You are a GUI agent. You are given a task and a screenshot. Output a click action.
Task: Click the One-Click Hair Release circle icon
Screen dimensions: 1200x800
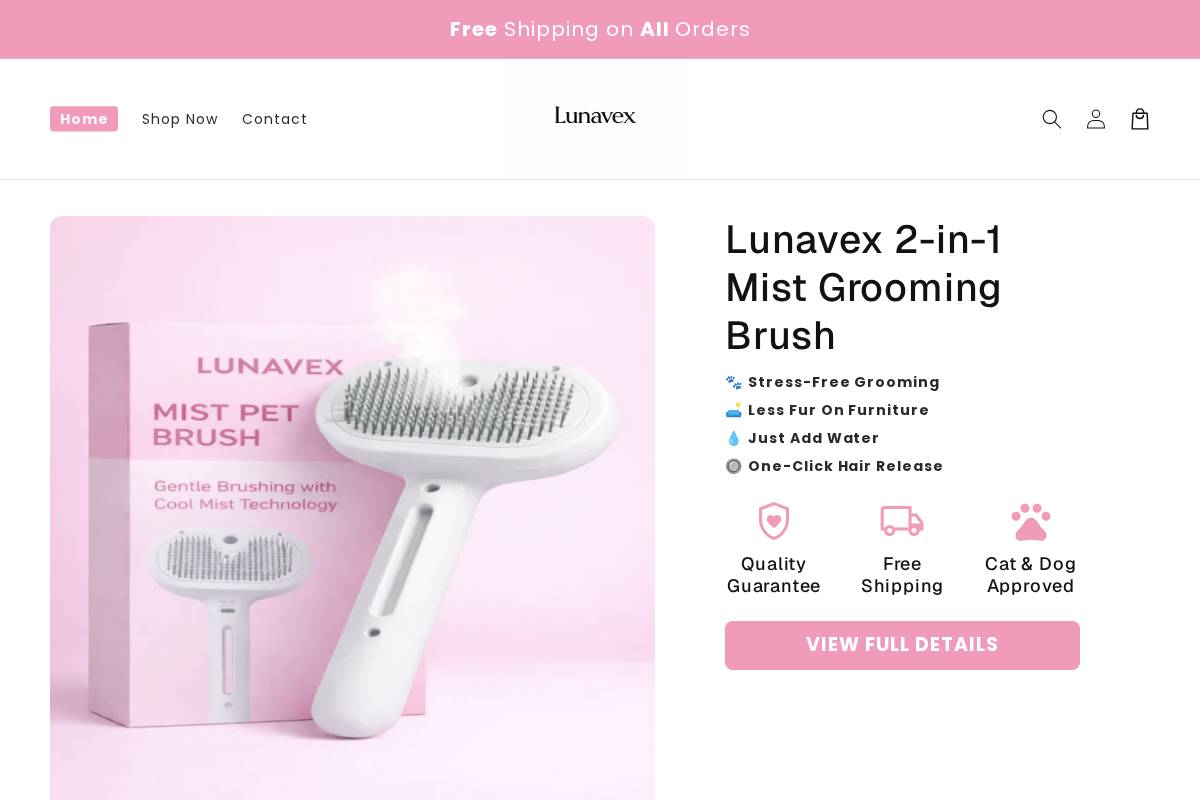pos(734,466)
